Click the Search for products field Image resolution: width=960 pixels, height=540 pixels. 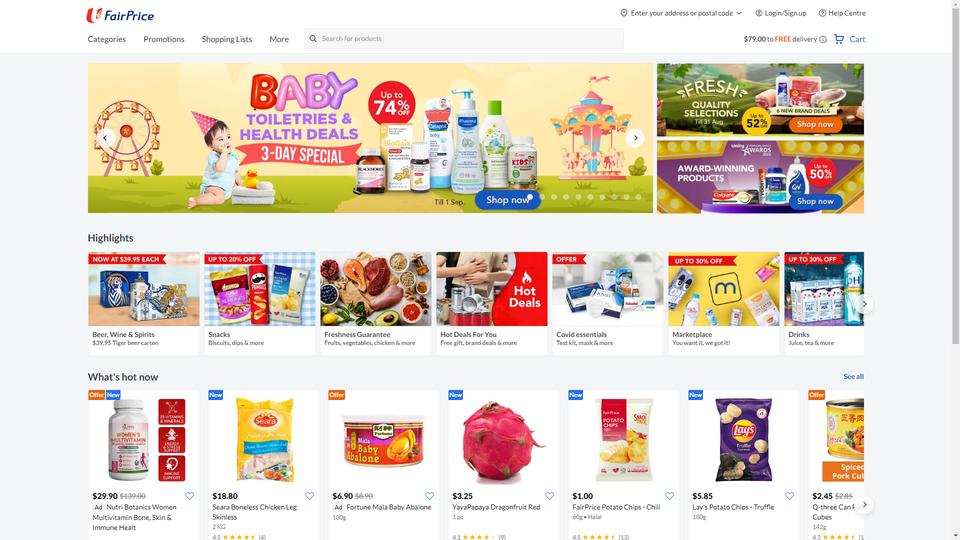coord(464,39)
